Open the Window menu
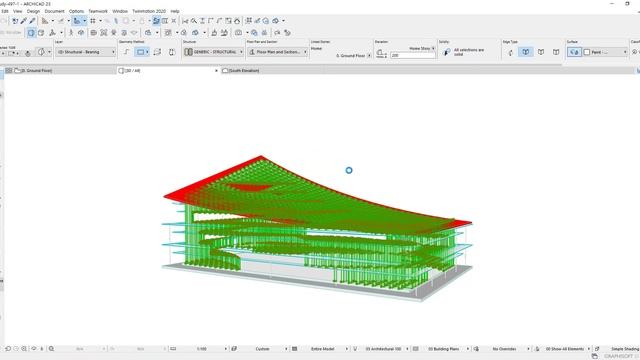The width and height of the screenshot is (640, 360). point(120,11)
